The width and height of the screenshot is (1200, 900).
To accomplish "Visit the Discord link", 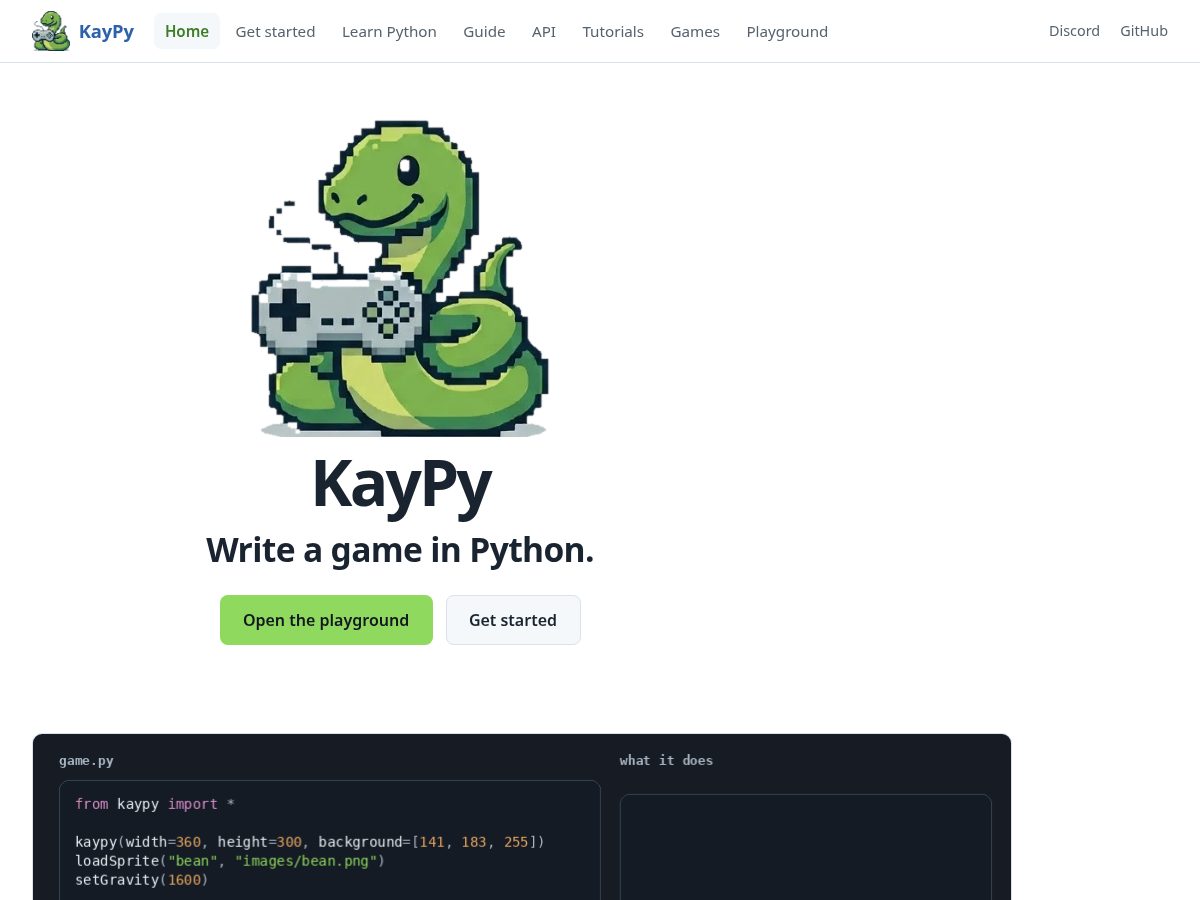I will point(1074,31).
